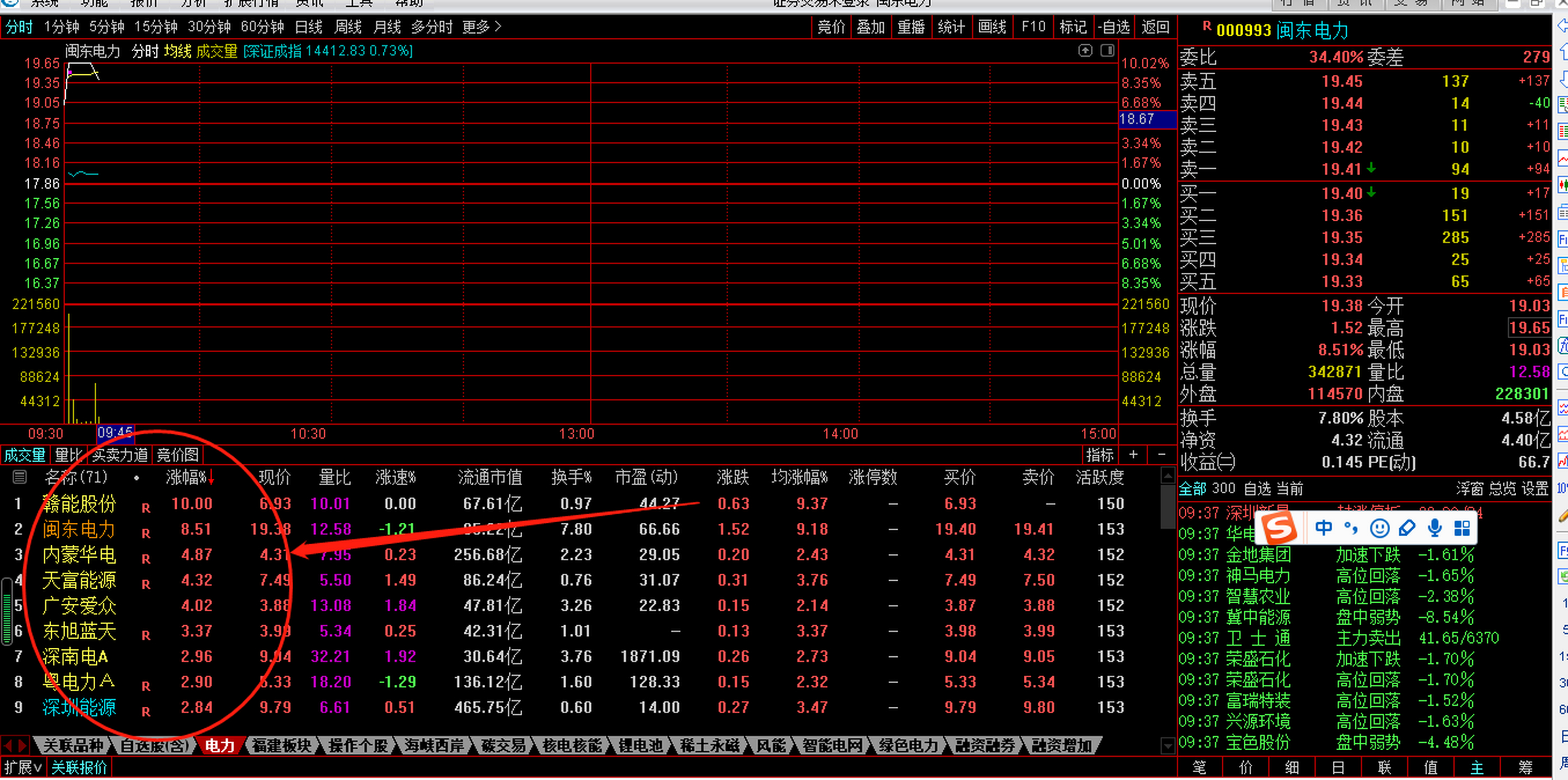Click 设置 in alerts panel header
Image resolution: width=1568 pixels, height=780 pixels.
(1535, 489)
